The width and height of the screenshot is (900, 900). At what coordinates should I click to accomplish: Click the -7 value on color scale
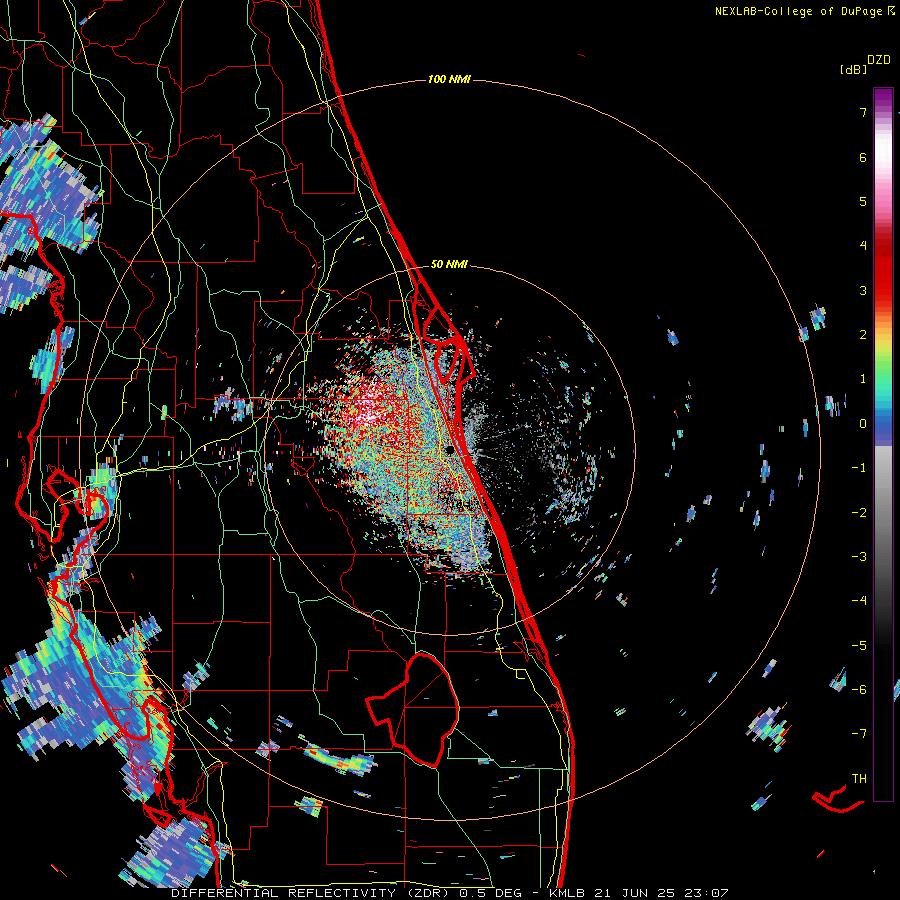[859, 734]
